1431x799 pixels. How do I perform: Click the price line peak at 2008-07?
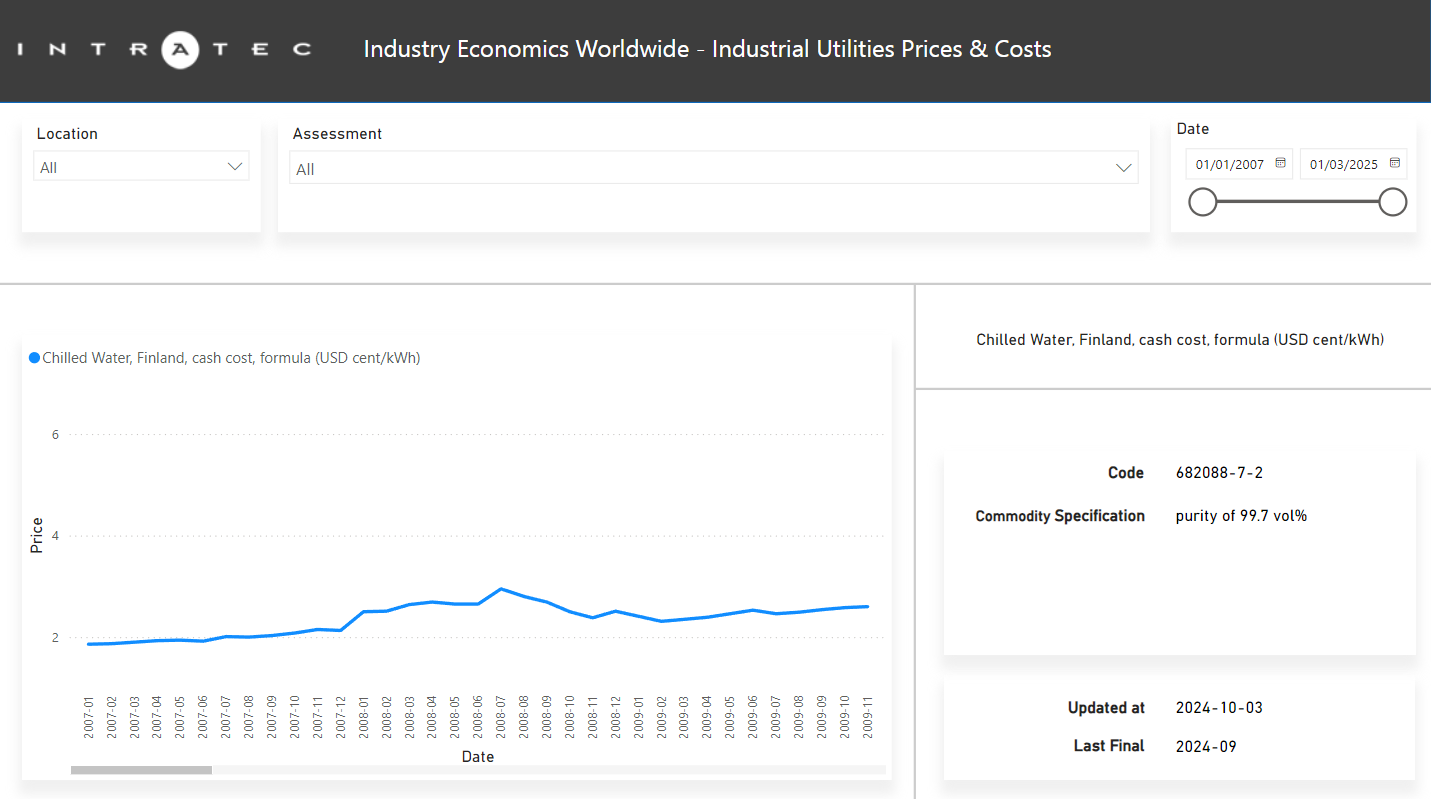tap(501, 589)
